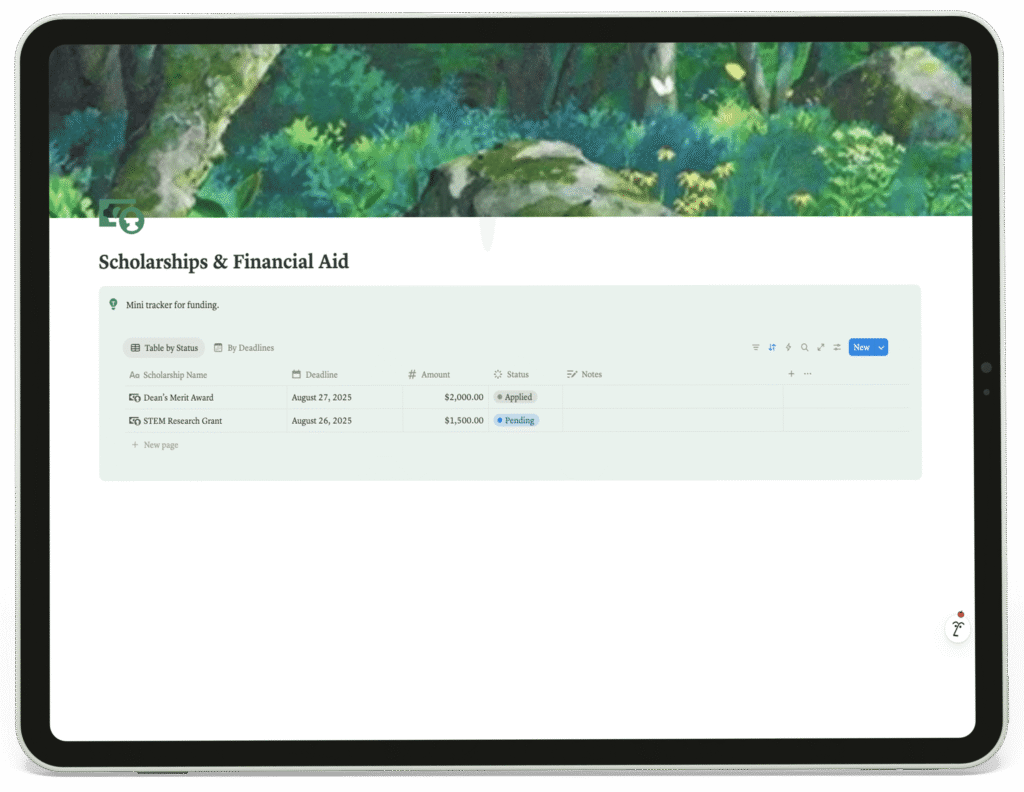Open the Applied status dropdown
The width and height of the screenshot is (1024, 792).
pos(515,397)
